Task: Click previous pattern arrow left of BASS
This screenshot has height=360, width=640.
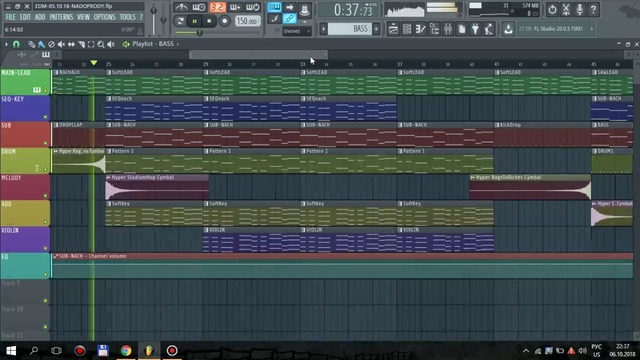Action: click(323, 29)
